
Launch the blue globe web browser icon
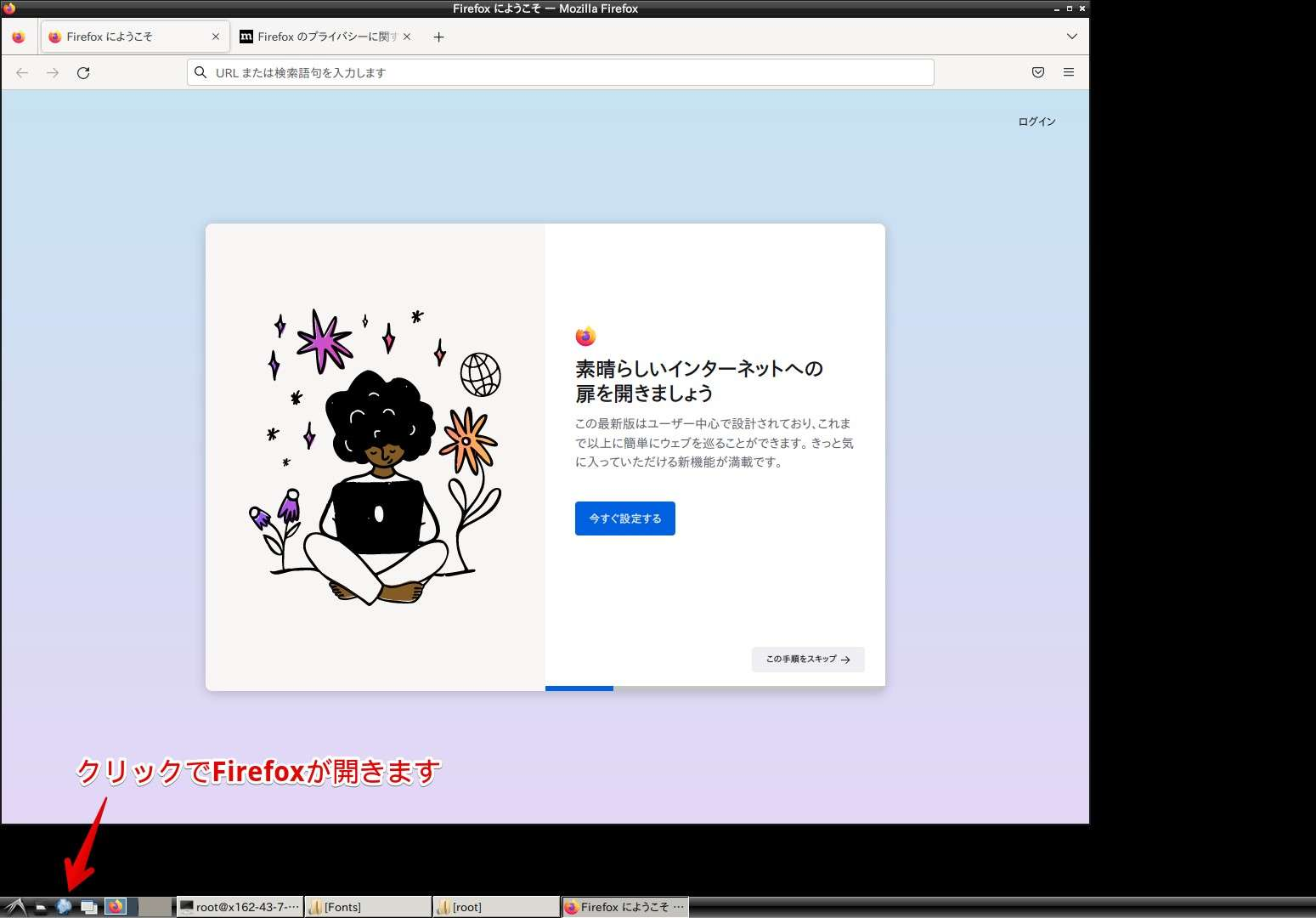click(64, 907)
